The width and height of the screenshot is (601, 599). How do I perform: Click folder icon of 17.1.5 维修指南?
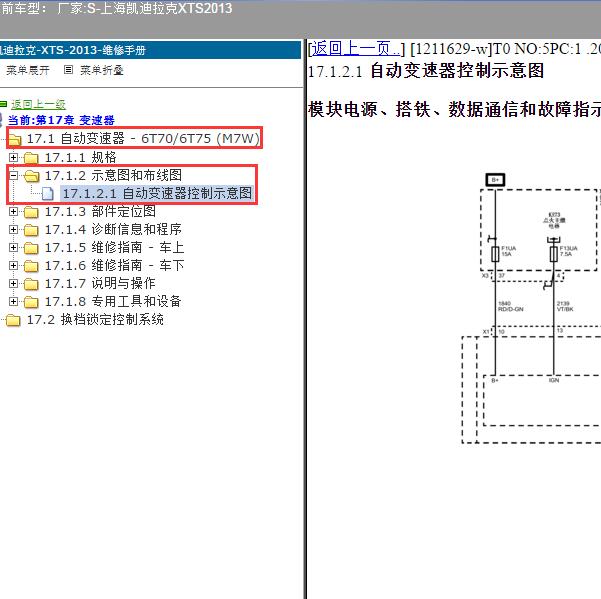[x=31, y=248]
